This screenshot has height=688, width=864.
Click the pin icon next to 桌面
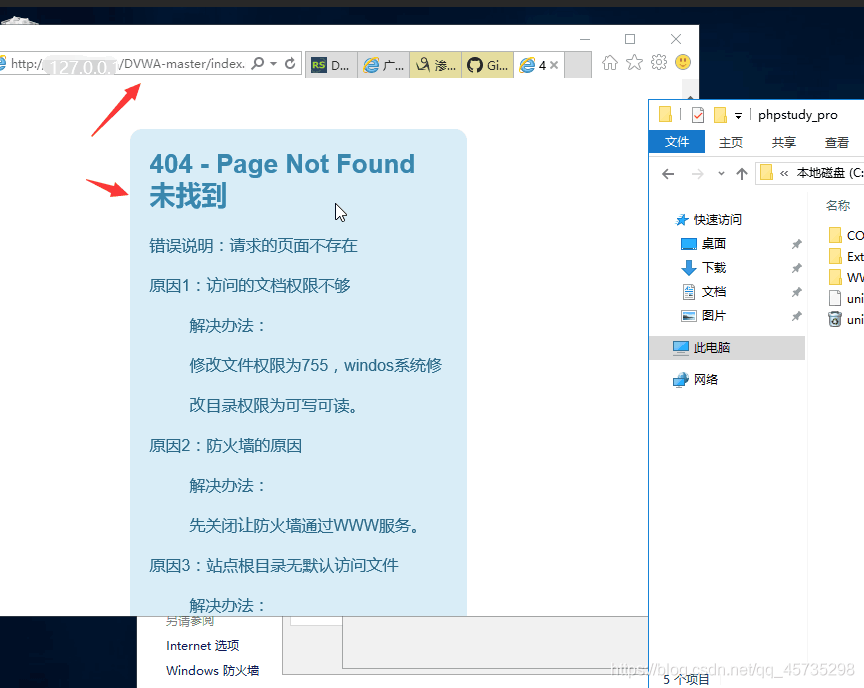[797, 244]
